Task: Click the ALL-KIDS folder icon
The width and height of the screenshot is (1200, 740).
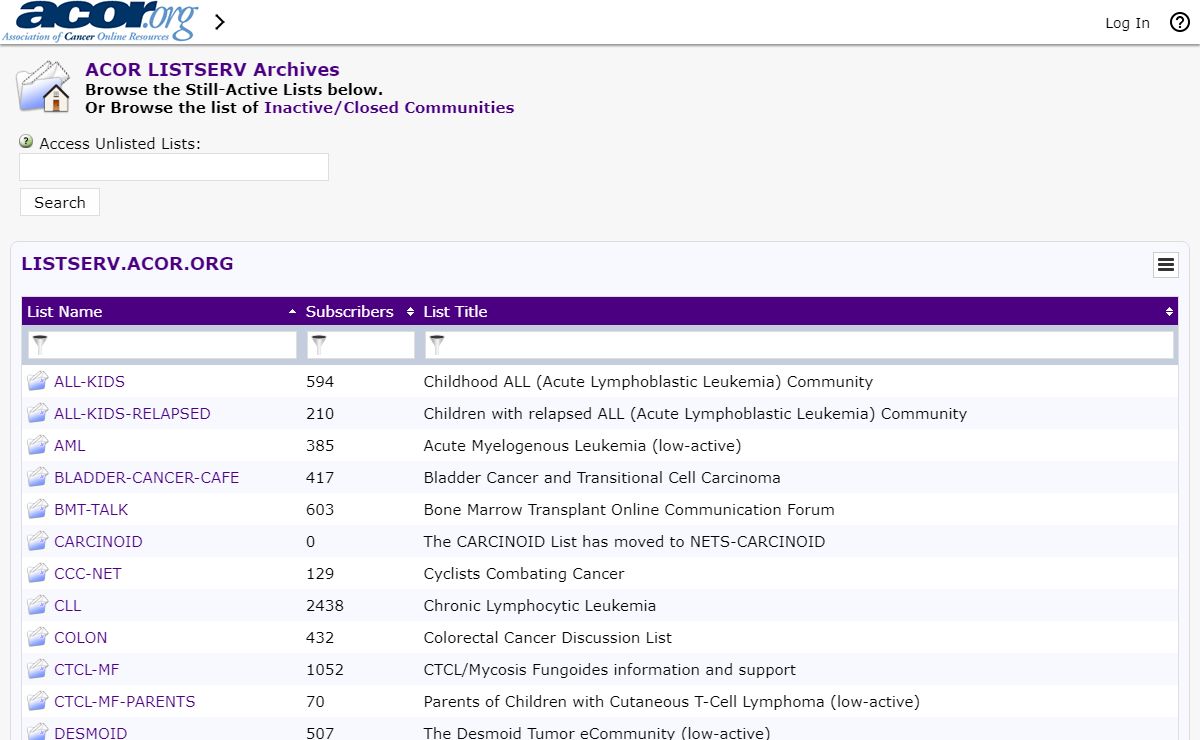Action: [x=38, y=381]
